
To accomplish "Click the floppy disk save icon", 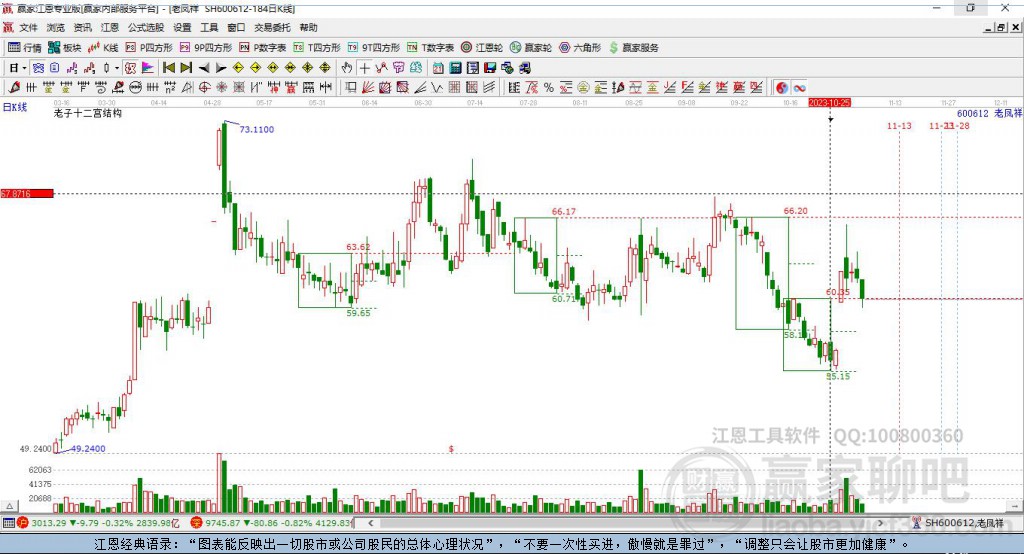I will [490, 68].
